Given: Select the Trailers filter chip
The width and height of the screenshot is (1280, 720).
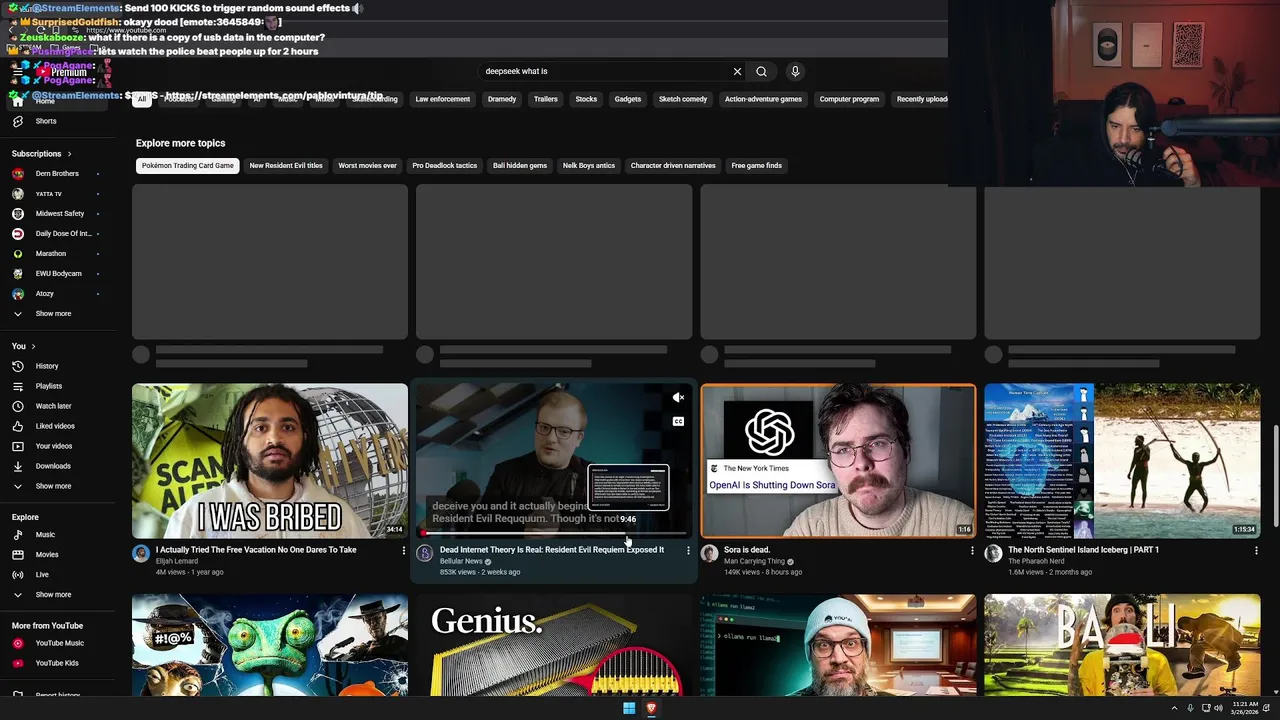Looking at the screenshot, I should coord(546,99).
